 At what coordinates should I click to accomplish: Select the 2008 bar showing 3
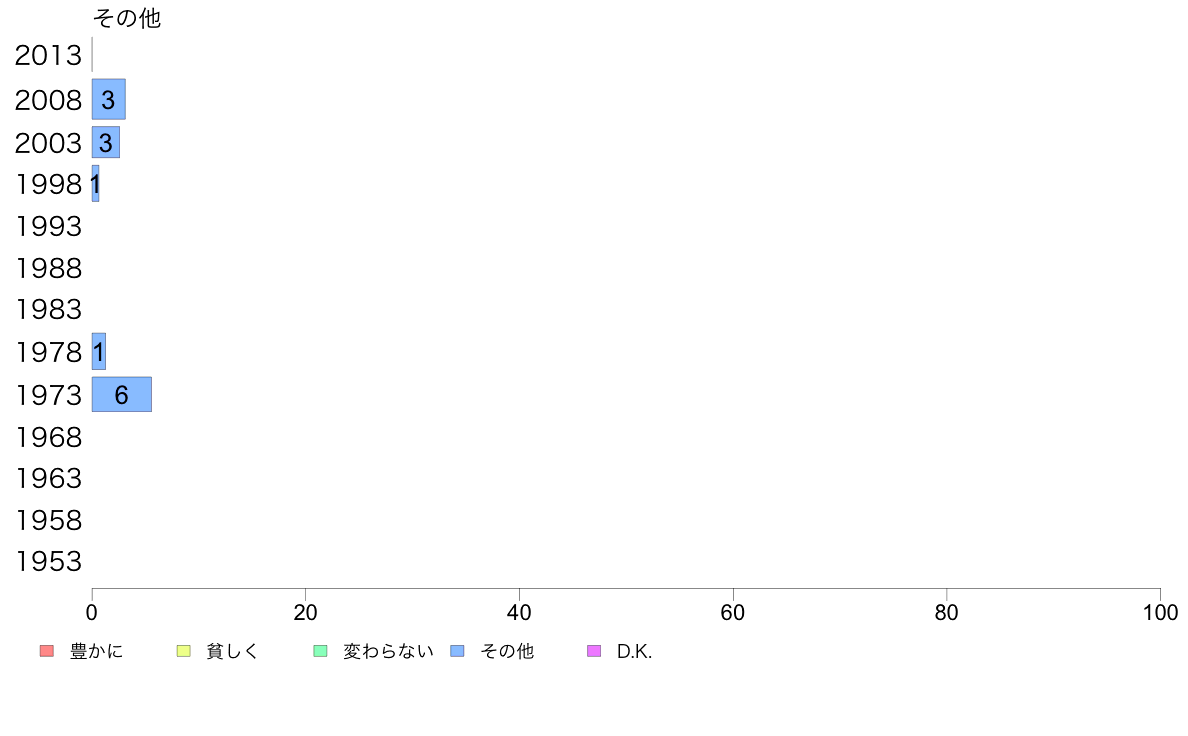(x=108, y=99)
